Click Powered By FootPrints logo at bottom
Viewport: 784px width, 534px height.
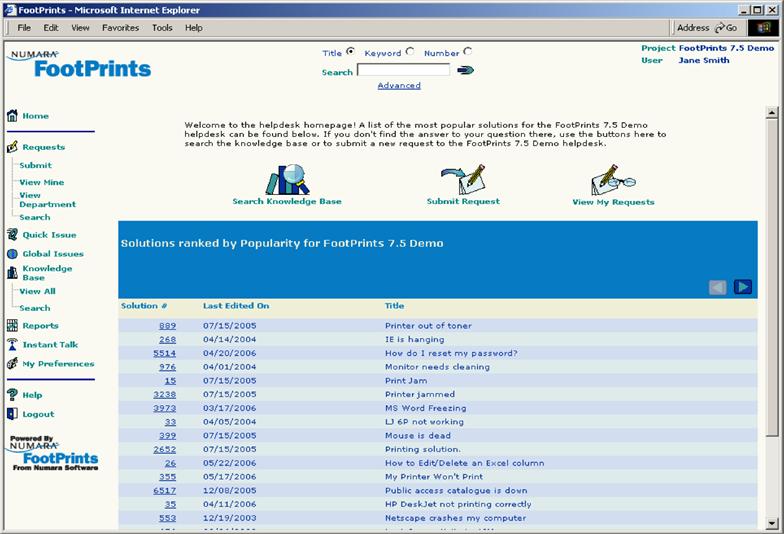coord(54,453)
